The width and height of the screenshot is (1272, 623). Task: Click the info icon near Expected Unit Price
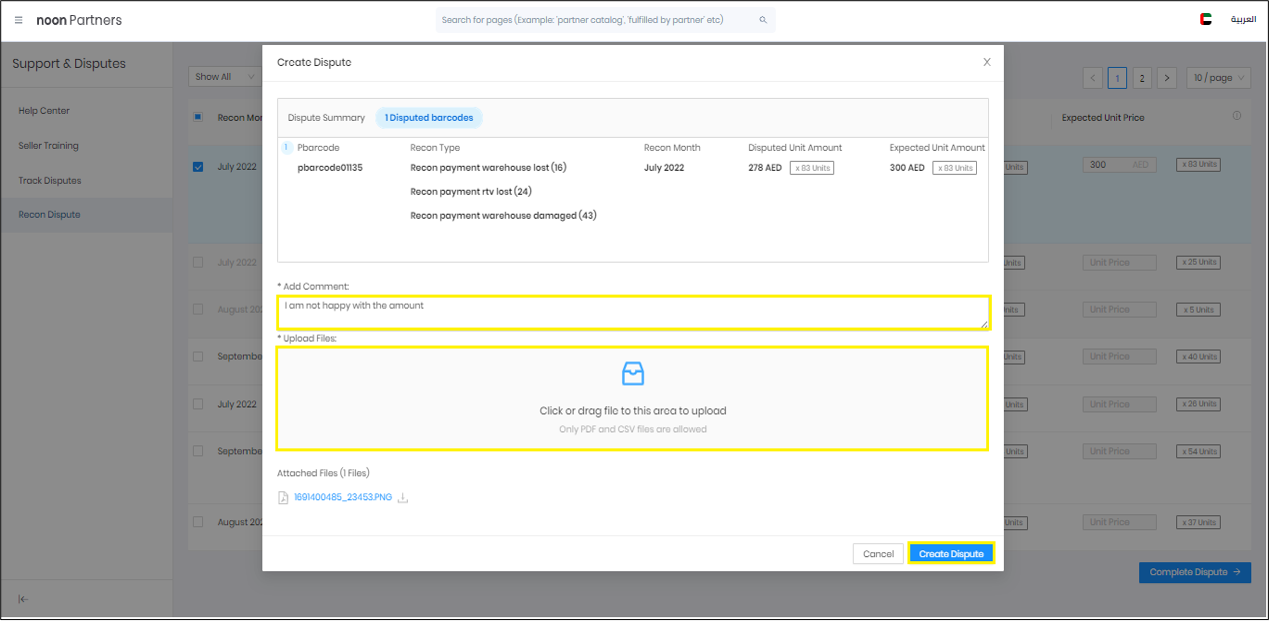point(1238,117)
